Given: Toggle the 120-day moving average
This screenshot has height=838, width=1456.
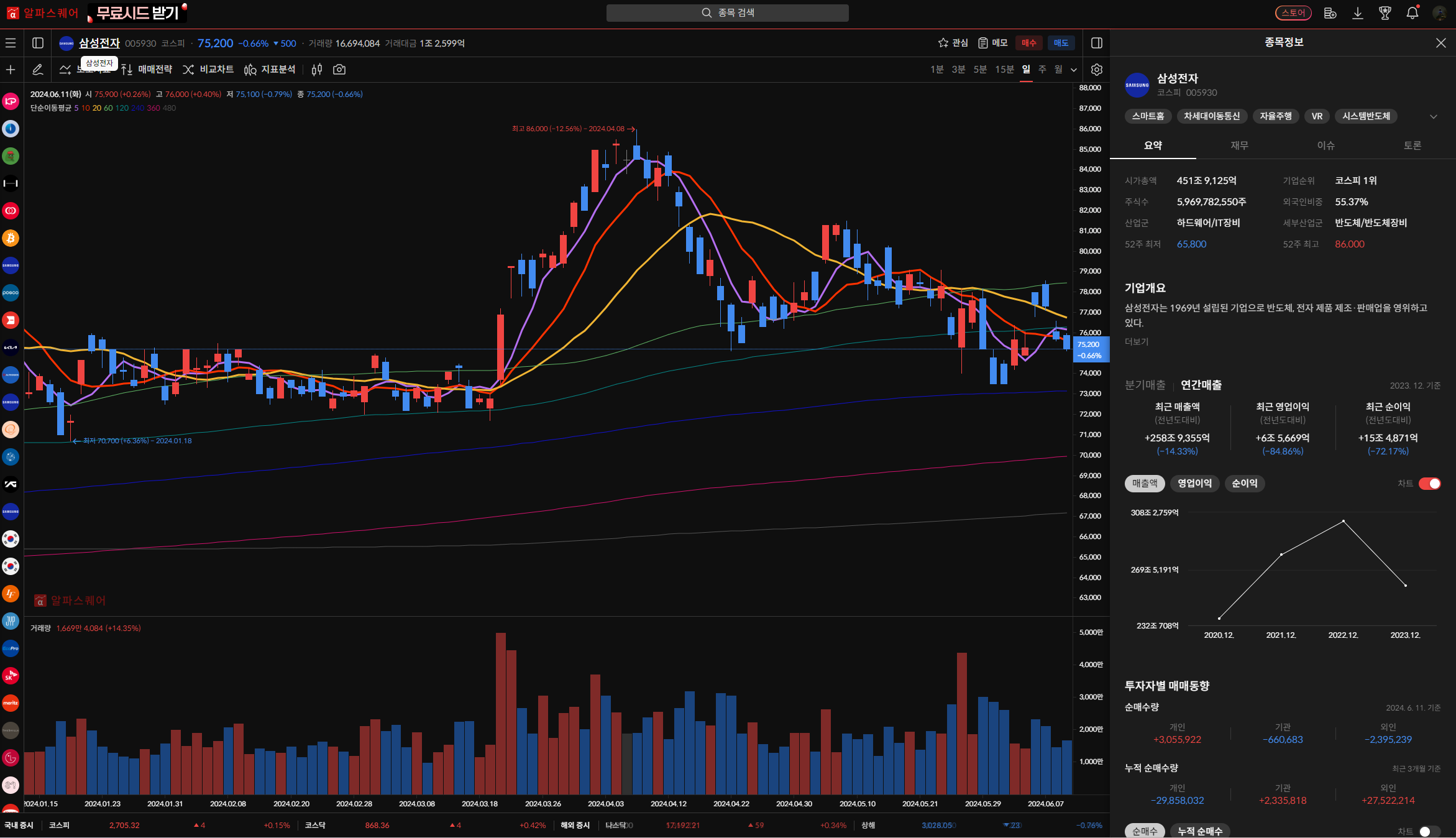Looking at the screenshot, I should [122, 108].
